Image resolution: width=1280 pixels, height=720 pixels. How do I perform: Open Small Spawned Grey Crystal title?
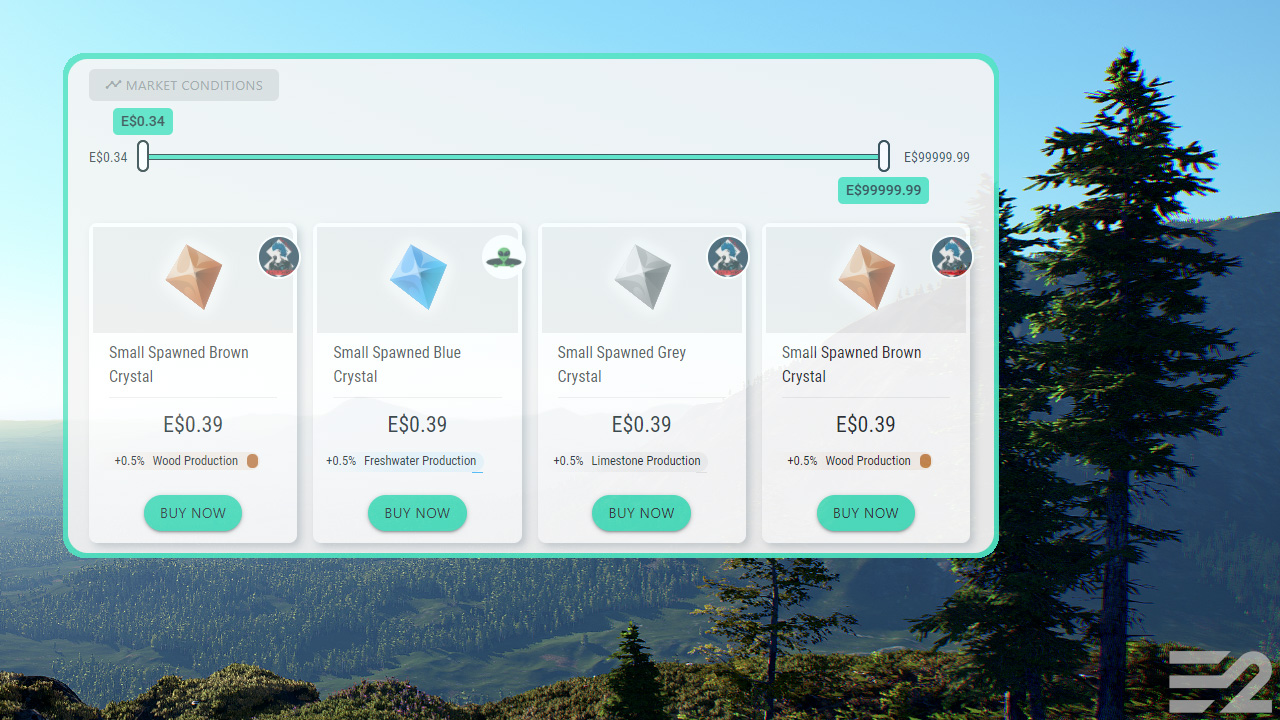coord(622,364)
